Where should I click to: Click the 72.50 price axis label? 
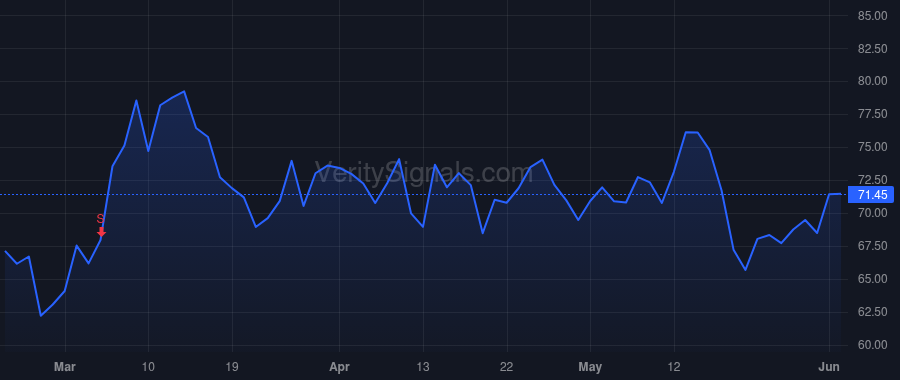coord(872,180)
